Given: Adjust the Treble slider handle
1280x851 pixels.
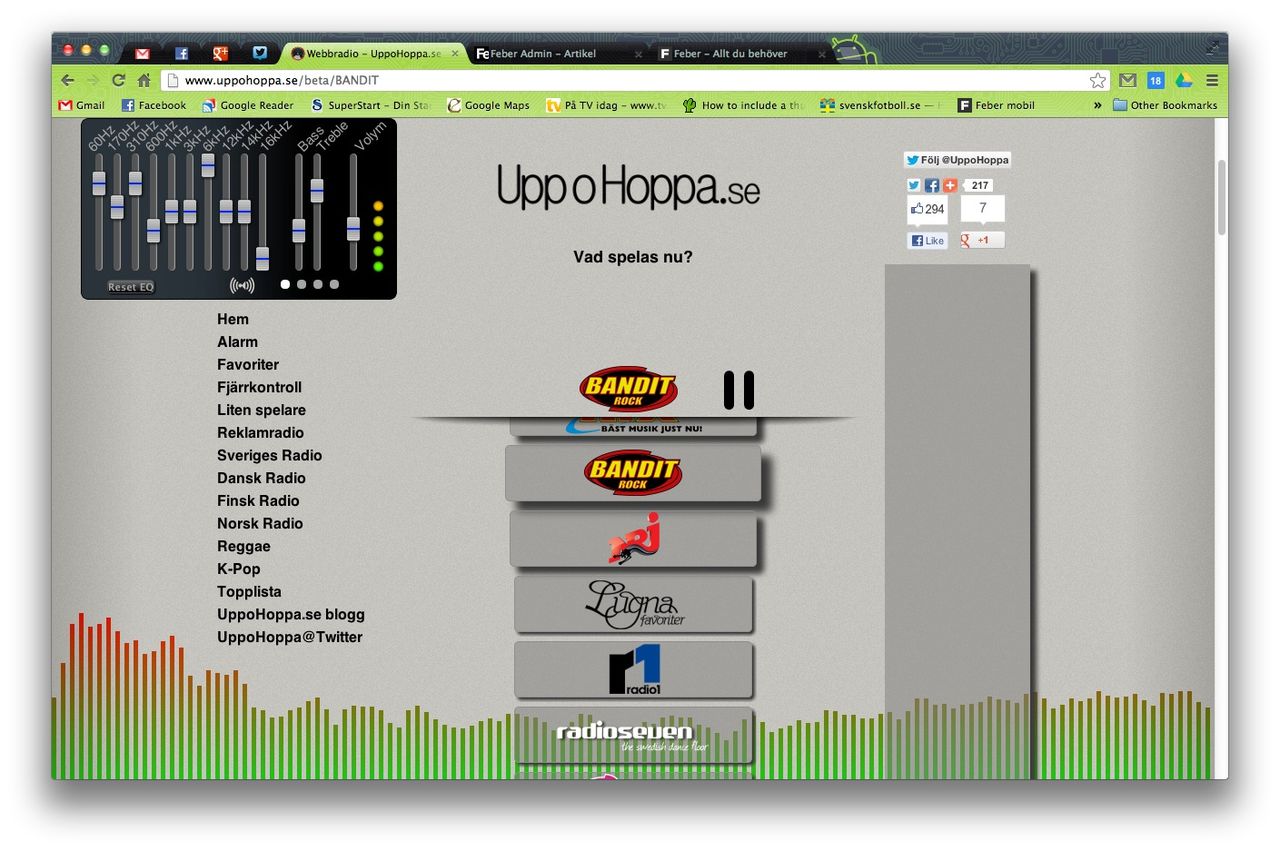Looking at the screenshot, I should pyautogui.click(x=317, y=191).
